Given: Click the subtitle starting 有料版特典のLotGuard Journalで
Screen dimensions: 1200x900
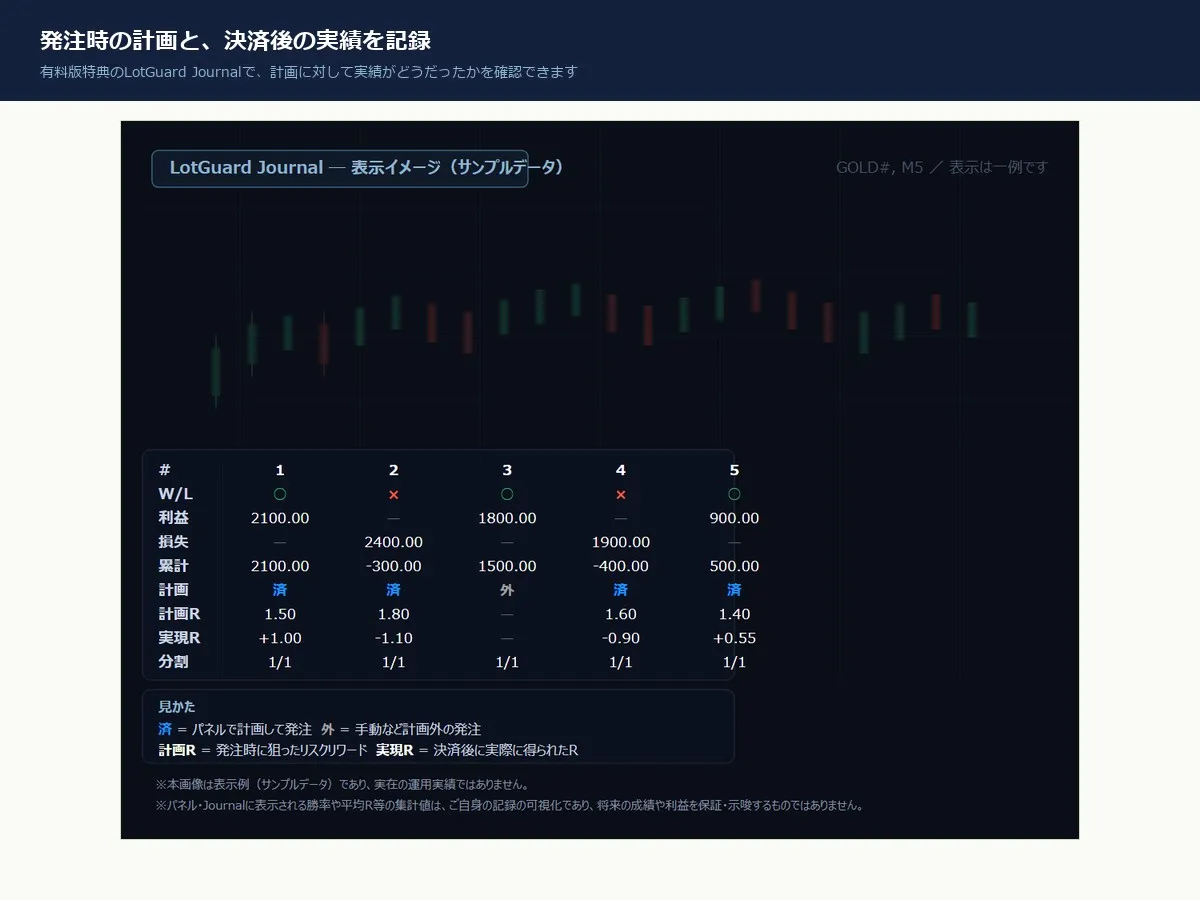Looking at the screenshot, I should pos(309,72).
